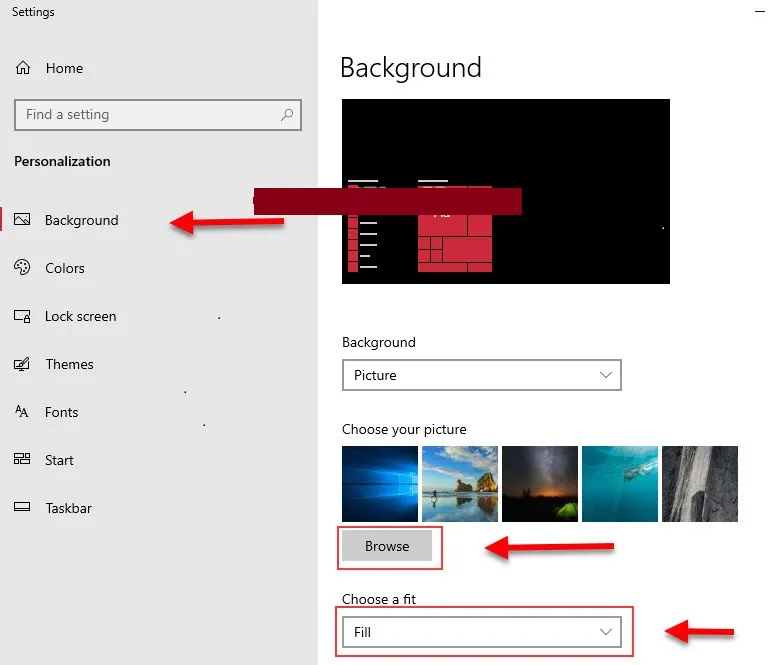Image resolution: width=773 pixels, height=665 pixels.
Task: Click the Browse button
Action: [387, 546]
